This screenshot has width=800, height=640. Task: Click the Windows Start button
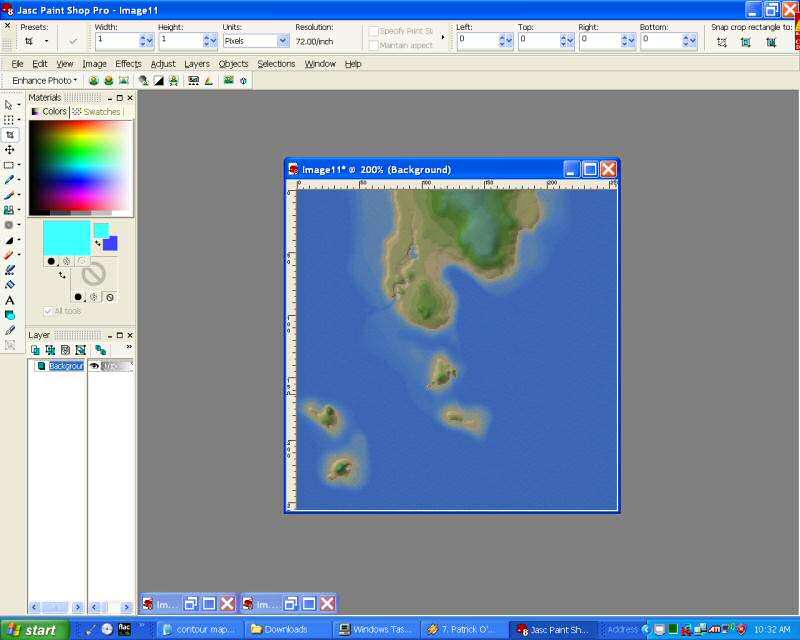tap(34, 630)
